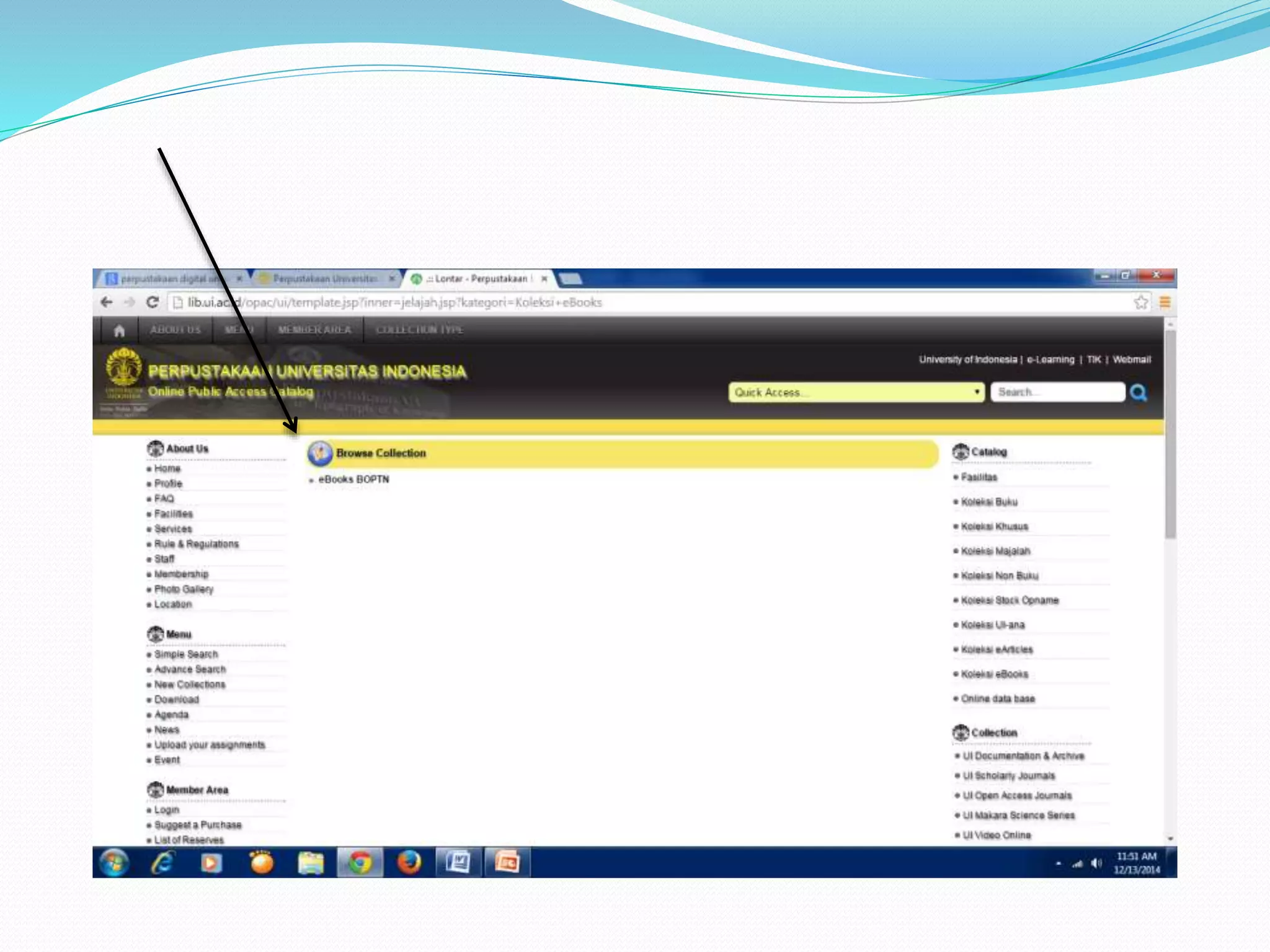Open the Koleksi eBooks catalog link
The height and width of the screenshot is (952, 1270).
pos(994,674)
